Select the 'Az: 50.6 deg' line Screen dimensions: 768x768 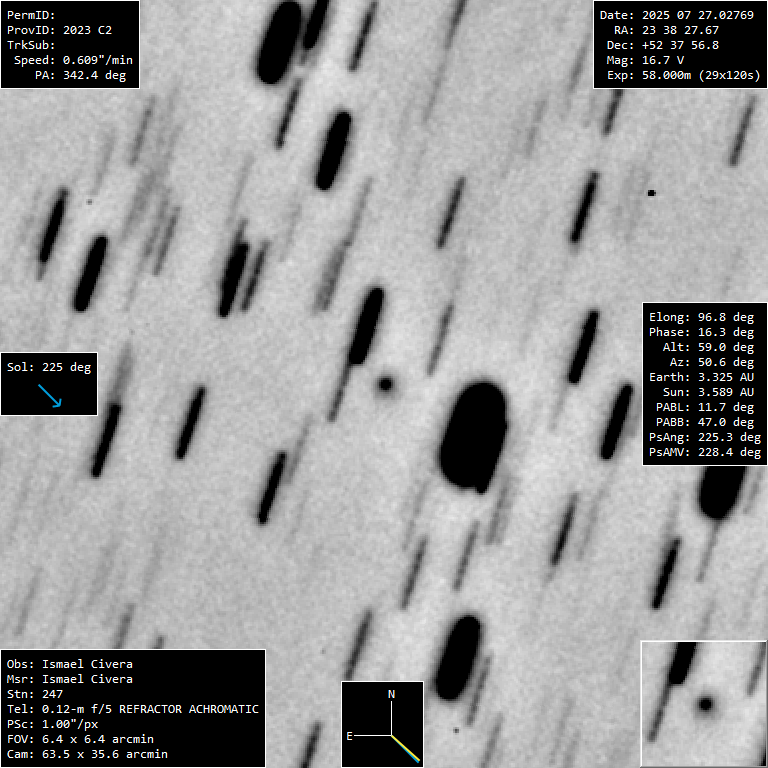point(712,362)
